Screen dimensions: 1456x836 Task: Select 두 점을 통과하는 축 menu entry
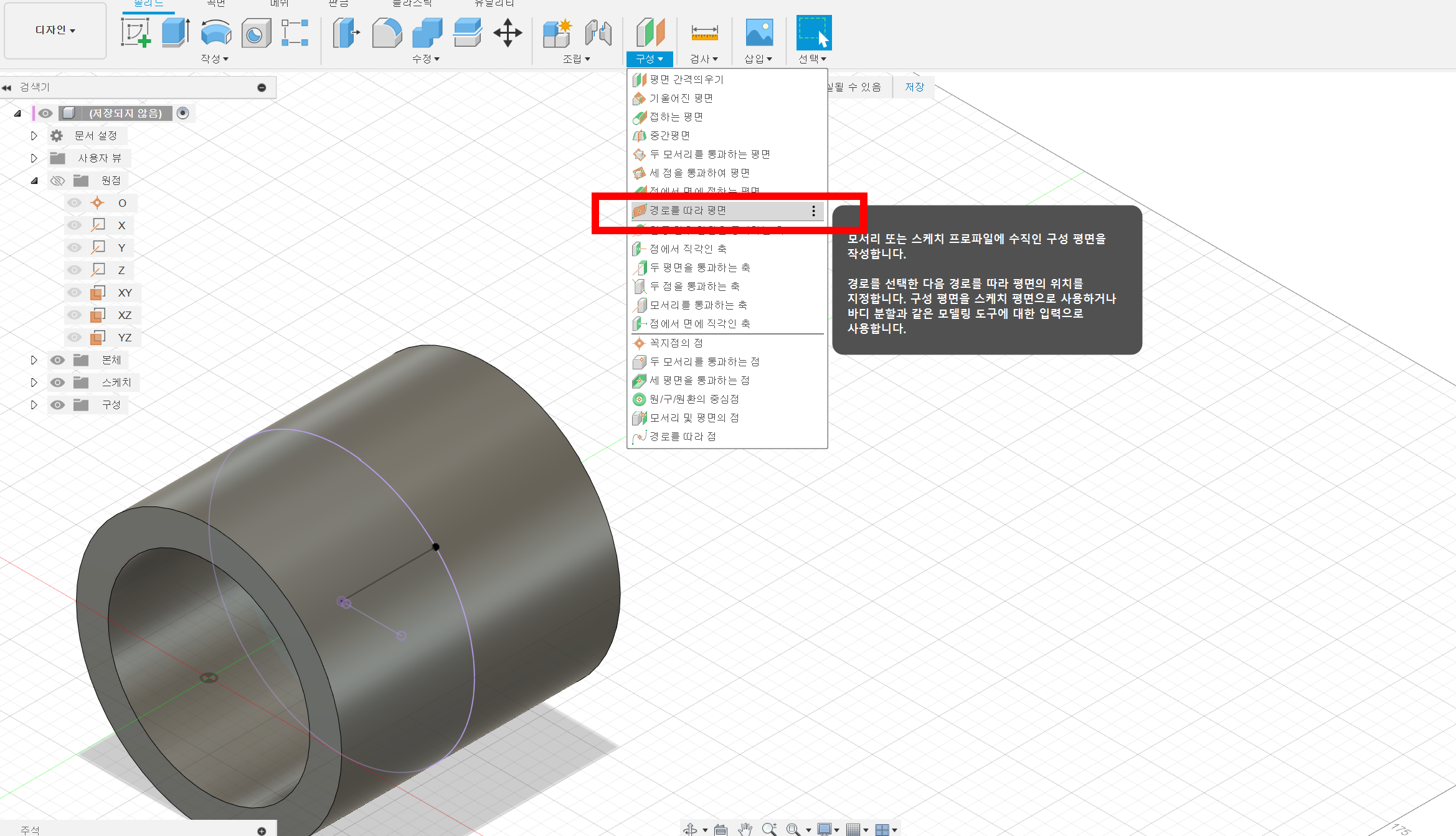(694, 286)
